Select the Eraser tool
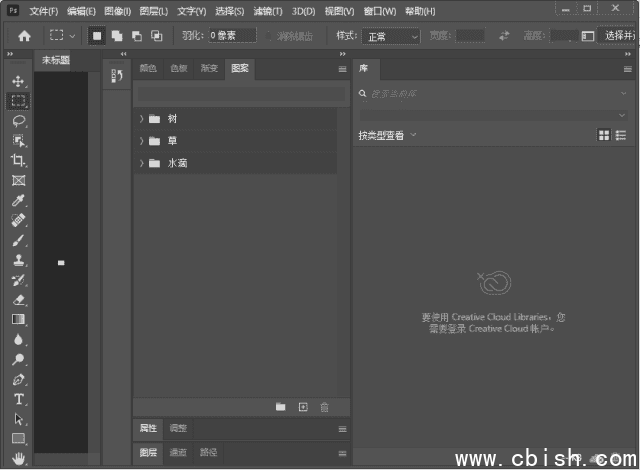 coord(18,300)
